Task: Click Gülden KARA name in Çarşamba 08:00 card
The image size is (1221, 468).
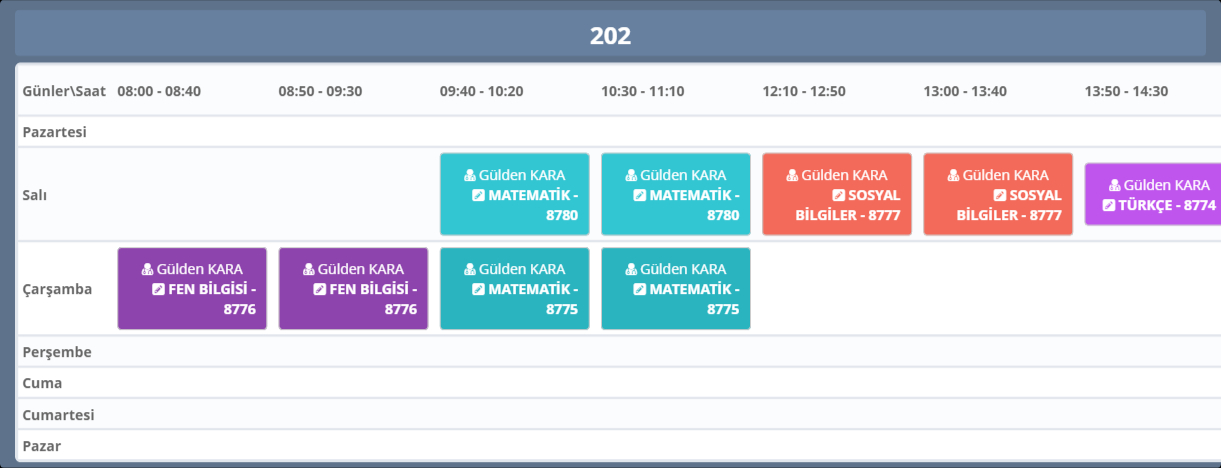Action: coord(199,269)
